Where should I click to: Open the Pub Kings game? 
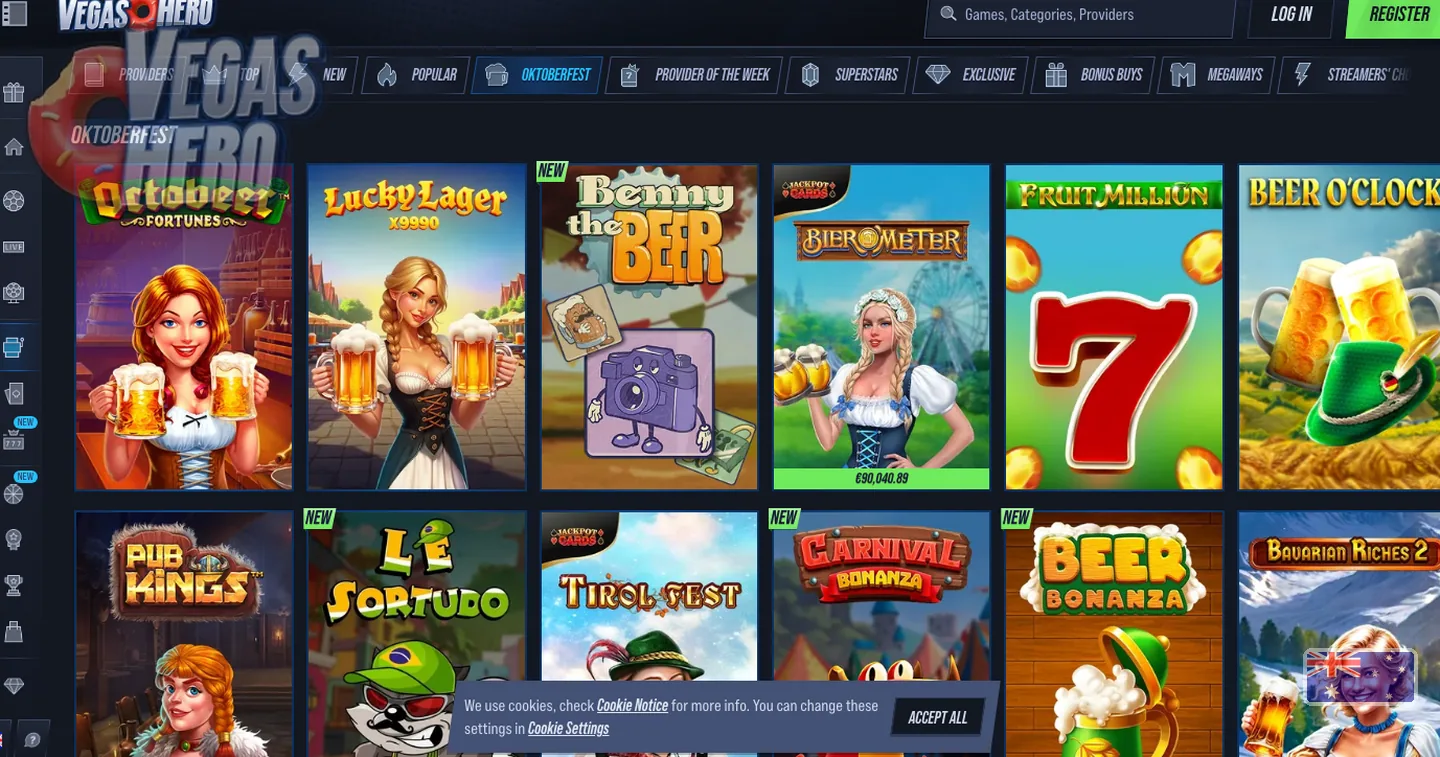(x=184, y=634)
